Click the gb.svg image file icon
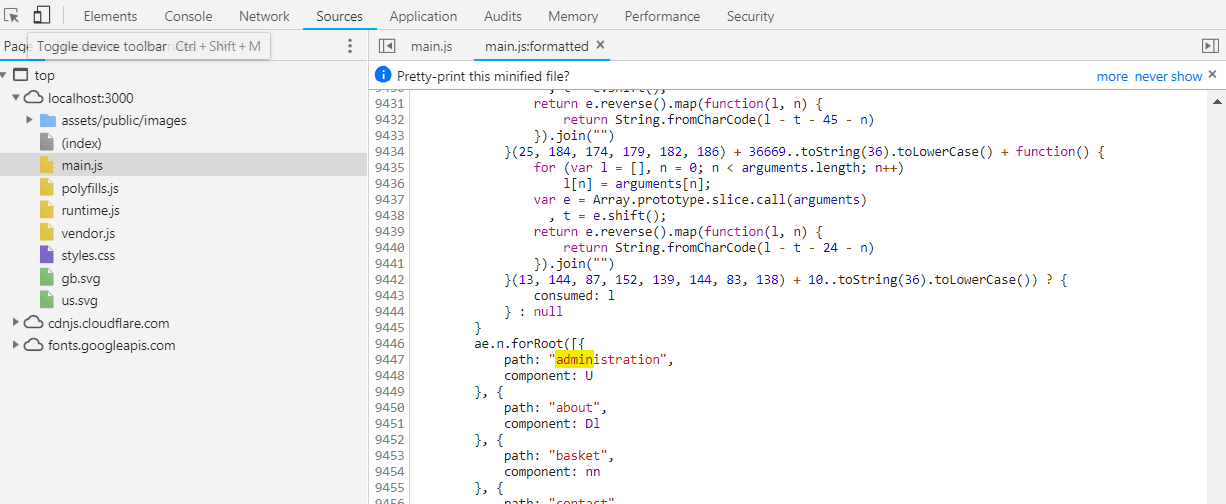 click(47, 278)
